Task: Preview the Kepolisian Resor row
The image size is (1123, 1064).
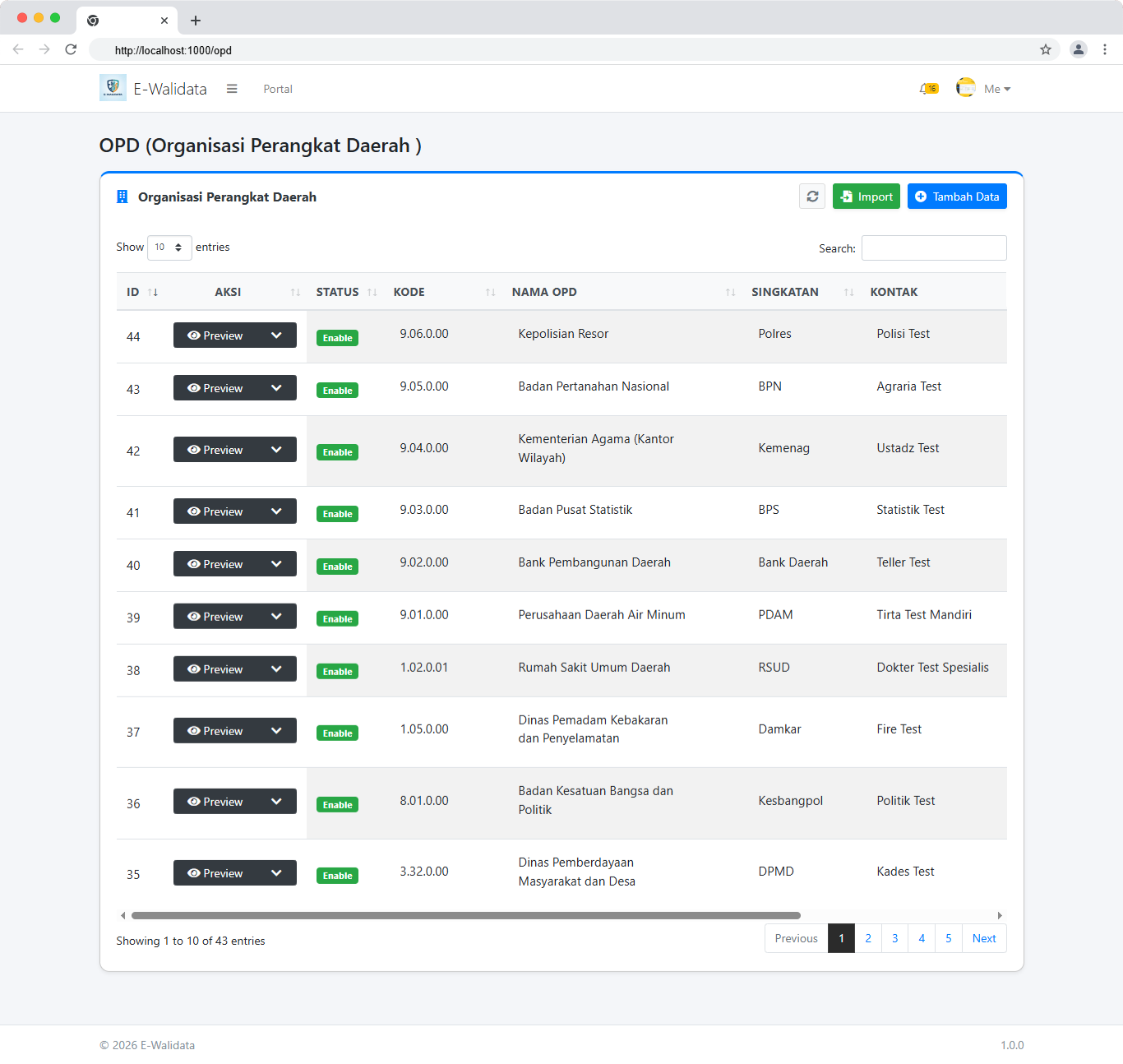Action: tap(216, 335)
